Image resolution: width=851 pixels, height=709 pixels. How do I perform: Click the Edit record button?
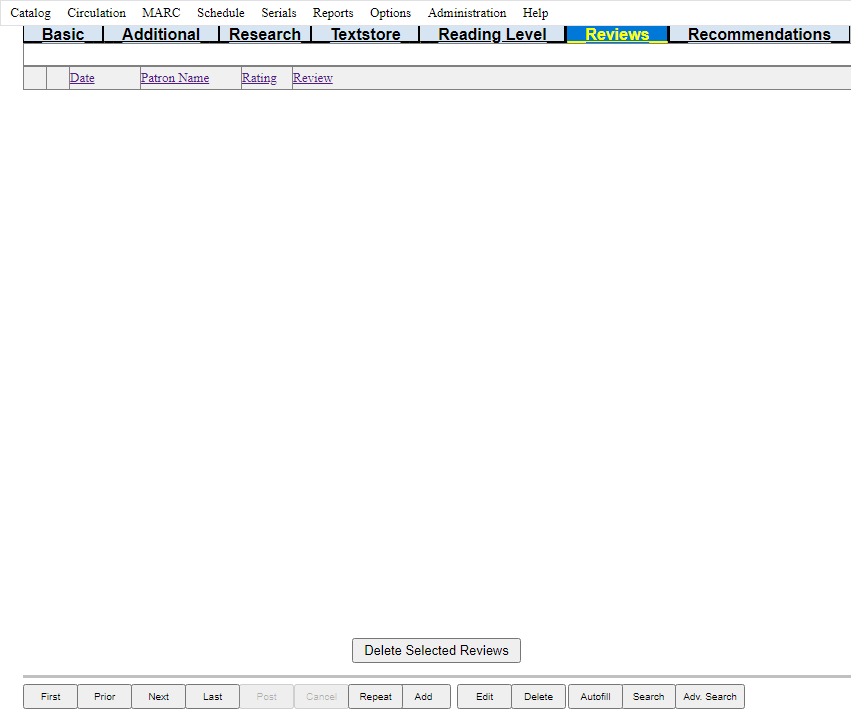(484, 697)
